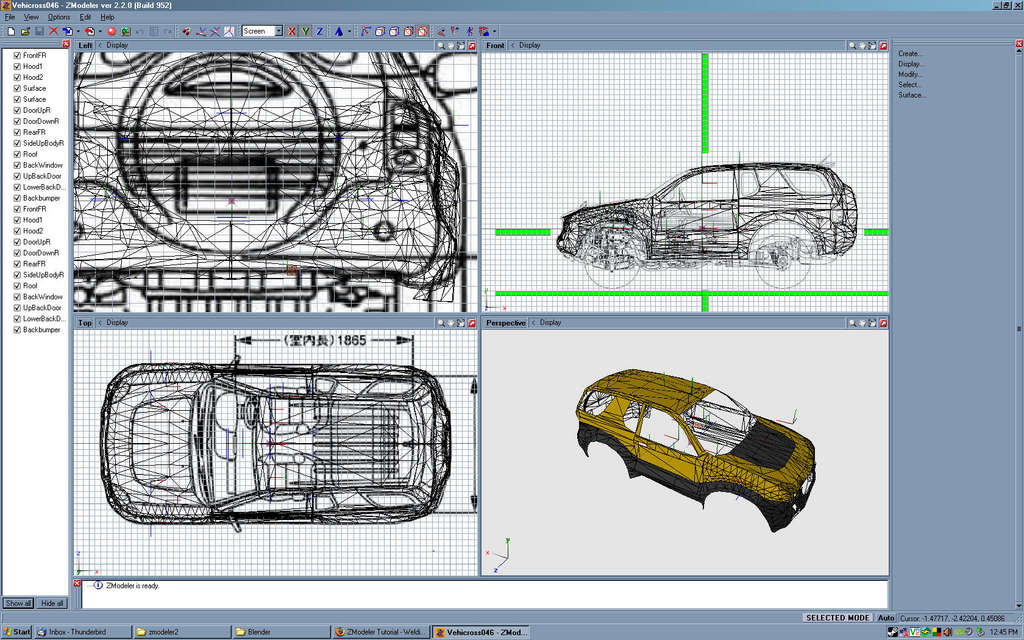This screenshot has height=640, width=1024.
Task: Click the Top viewport name label
Action: coord(85,323)
